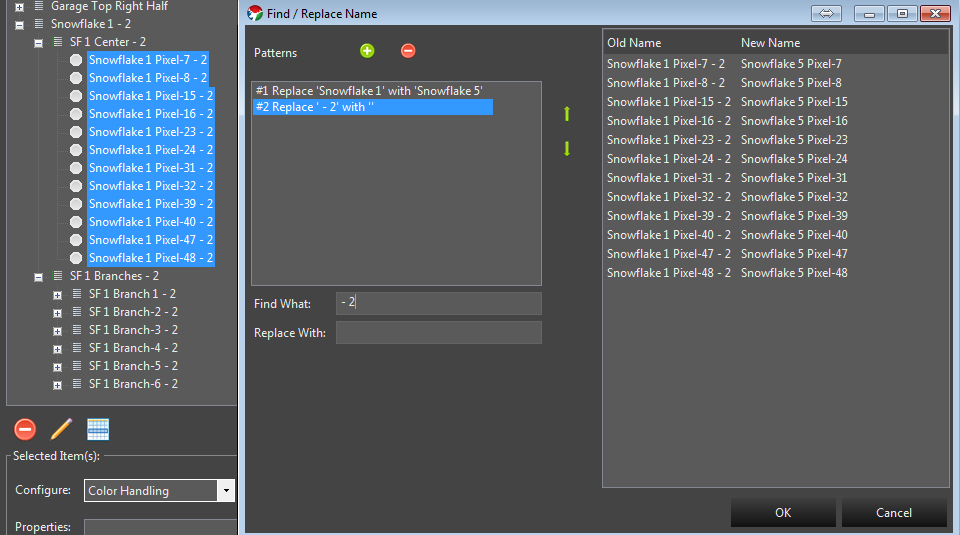
Task: Open the grid table icon
Action: click(98, 429)
